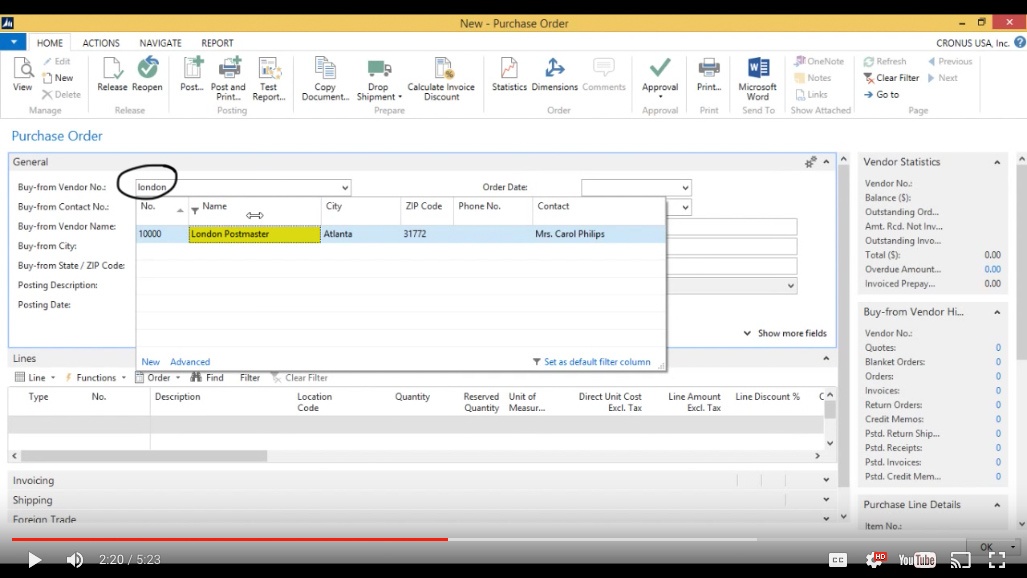Click the Overdue Amount value link
The height and width of the screenshot is (578, 1027).
pyautogui.click(x=992, y=269)
